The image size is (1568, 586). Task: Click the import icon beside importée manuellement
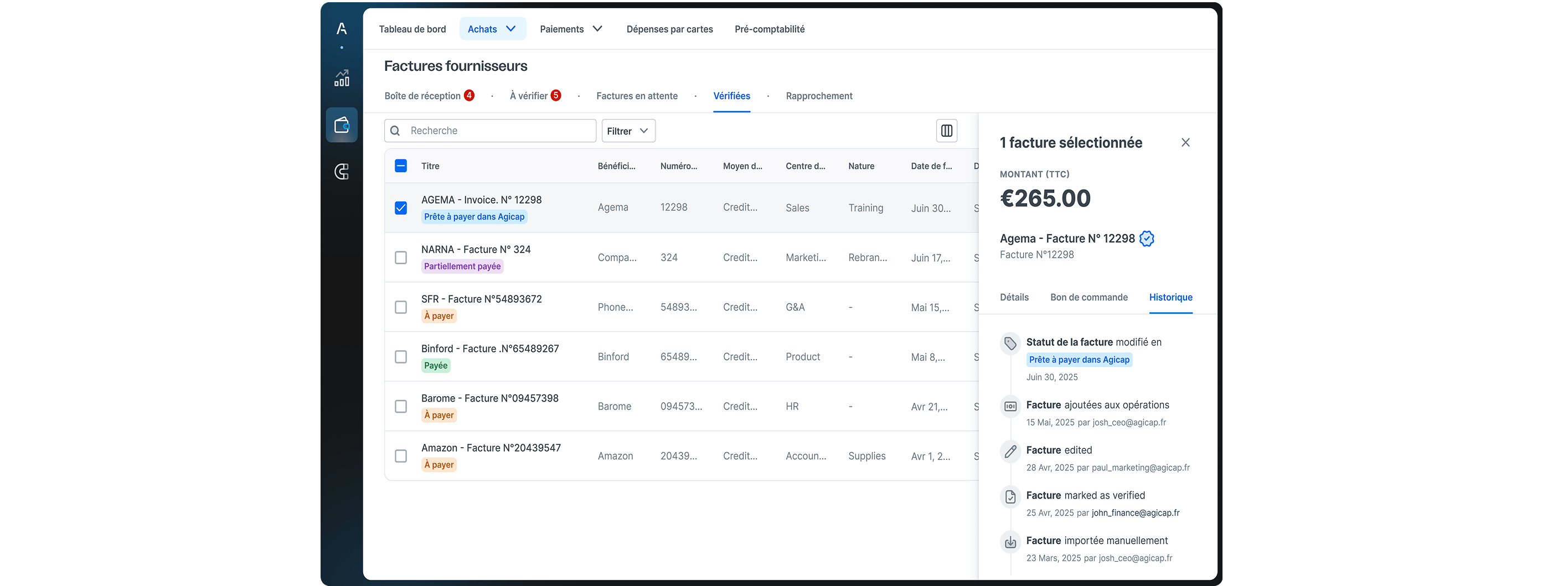point(1010,542)
